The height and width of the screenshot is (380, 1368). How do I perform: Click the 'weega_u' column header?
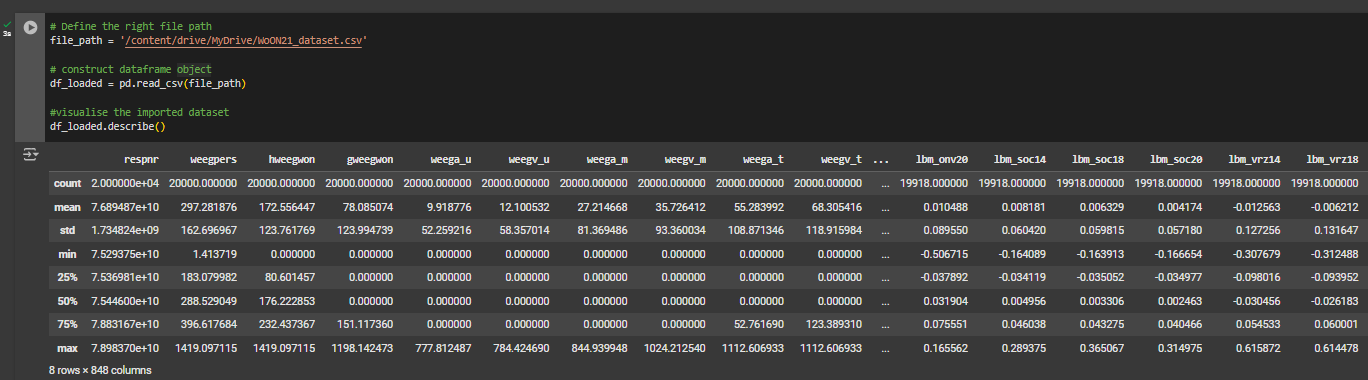pyautogui.click(x=450, y=159)
